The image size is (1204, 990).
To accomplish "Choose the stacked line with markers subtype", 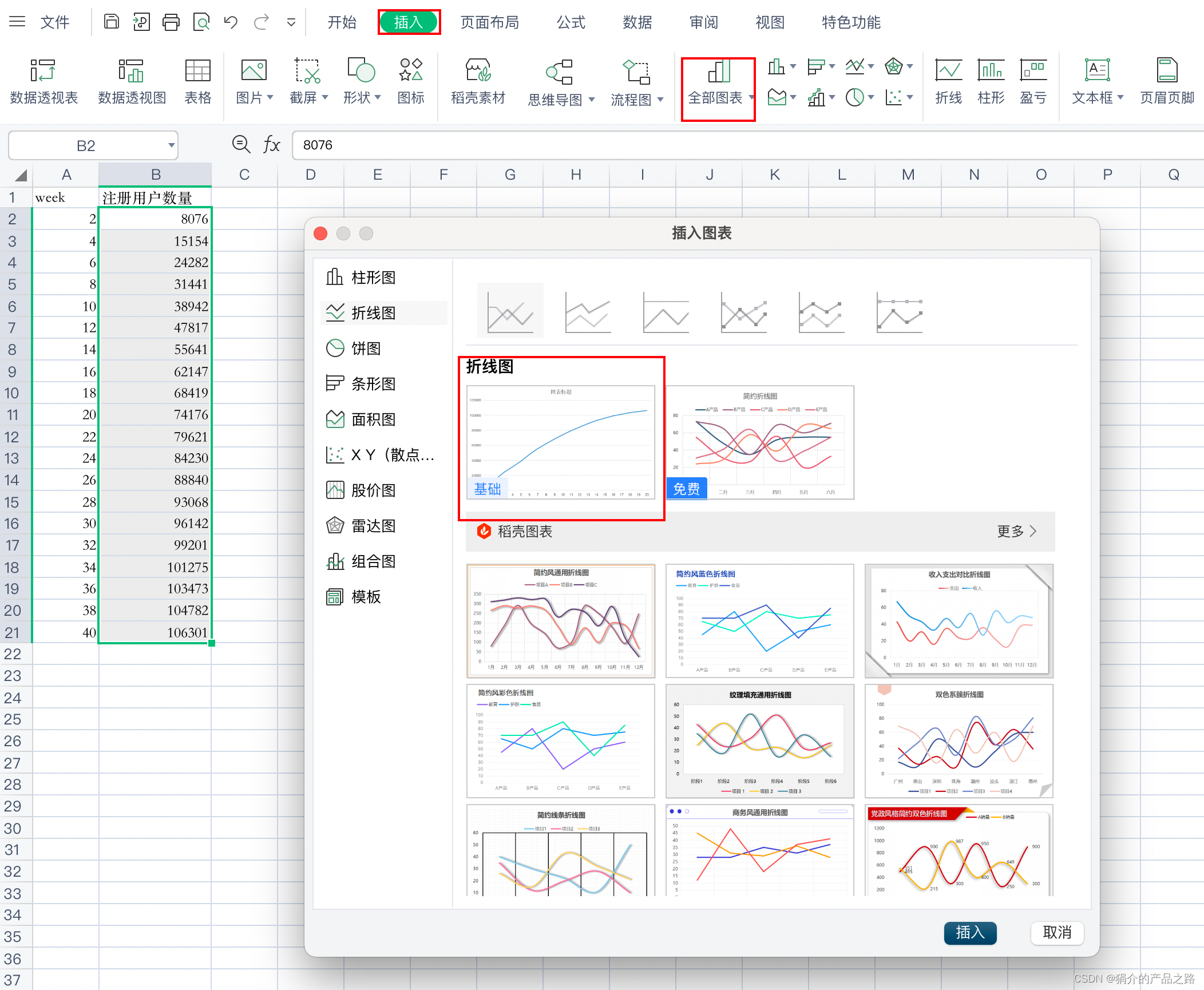I will [821, 312].
